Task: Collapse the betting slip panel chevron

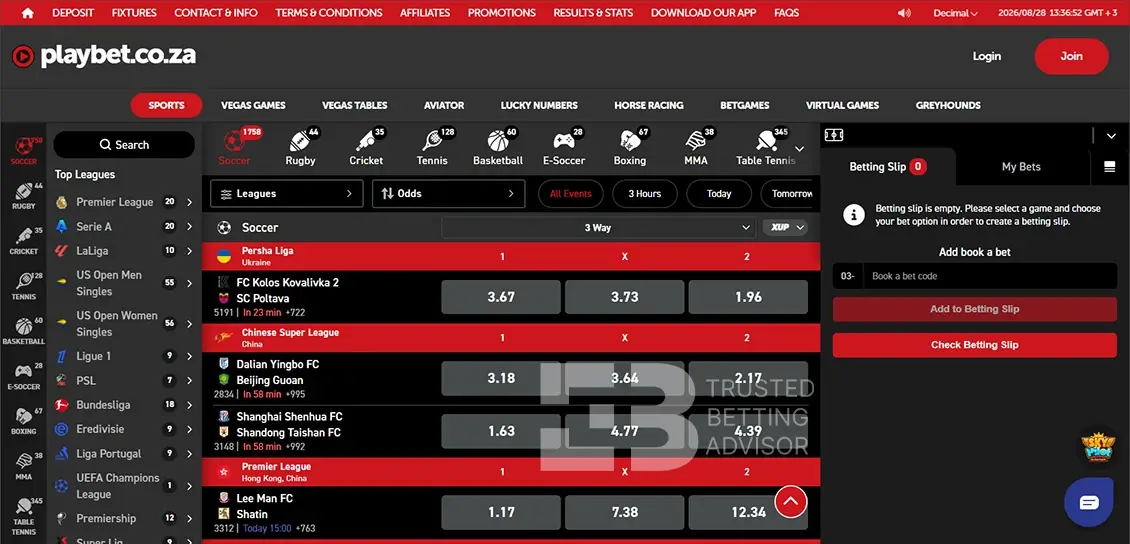Action: coord(1111,135)
